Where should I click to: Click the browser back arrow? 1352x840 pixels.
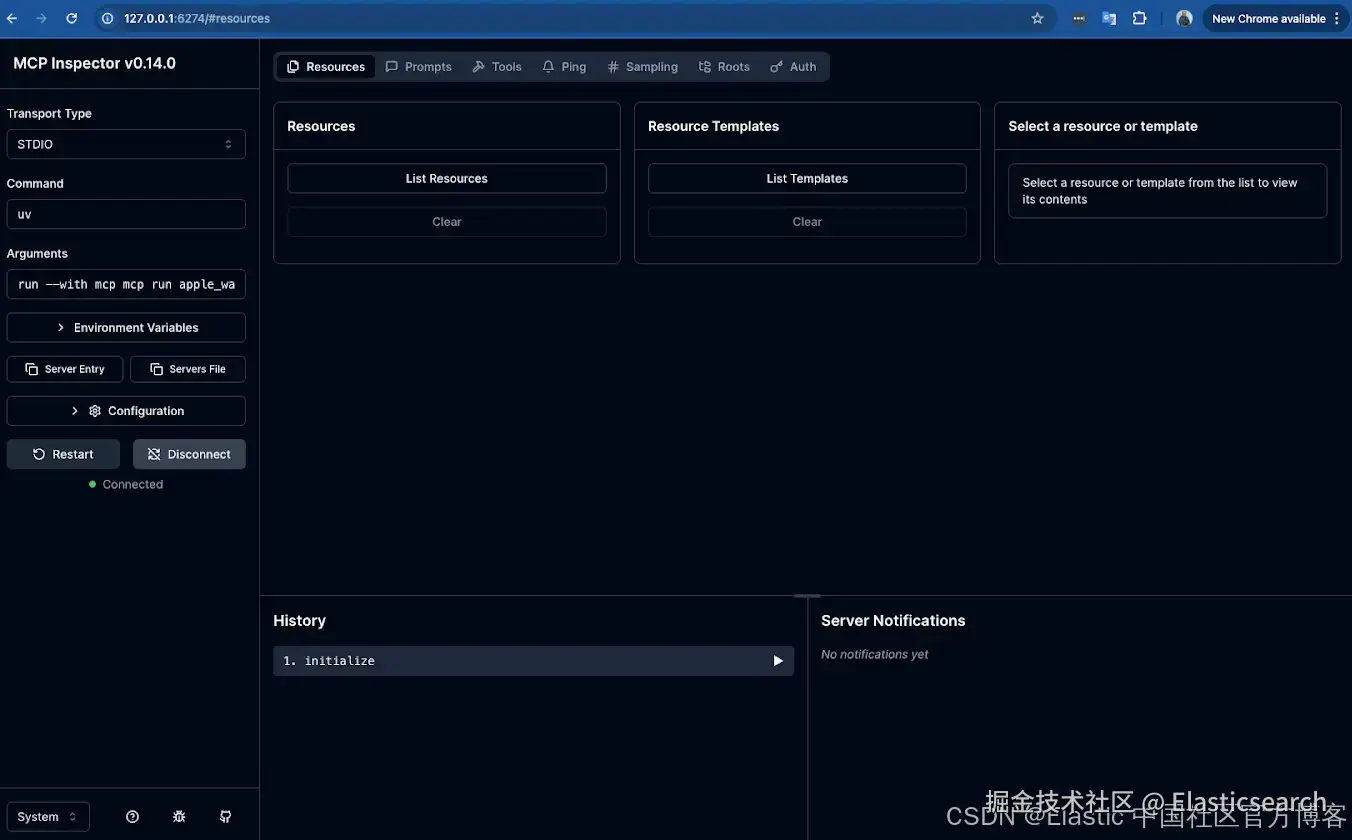pos(12,18)
